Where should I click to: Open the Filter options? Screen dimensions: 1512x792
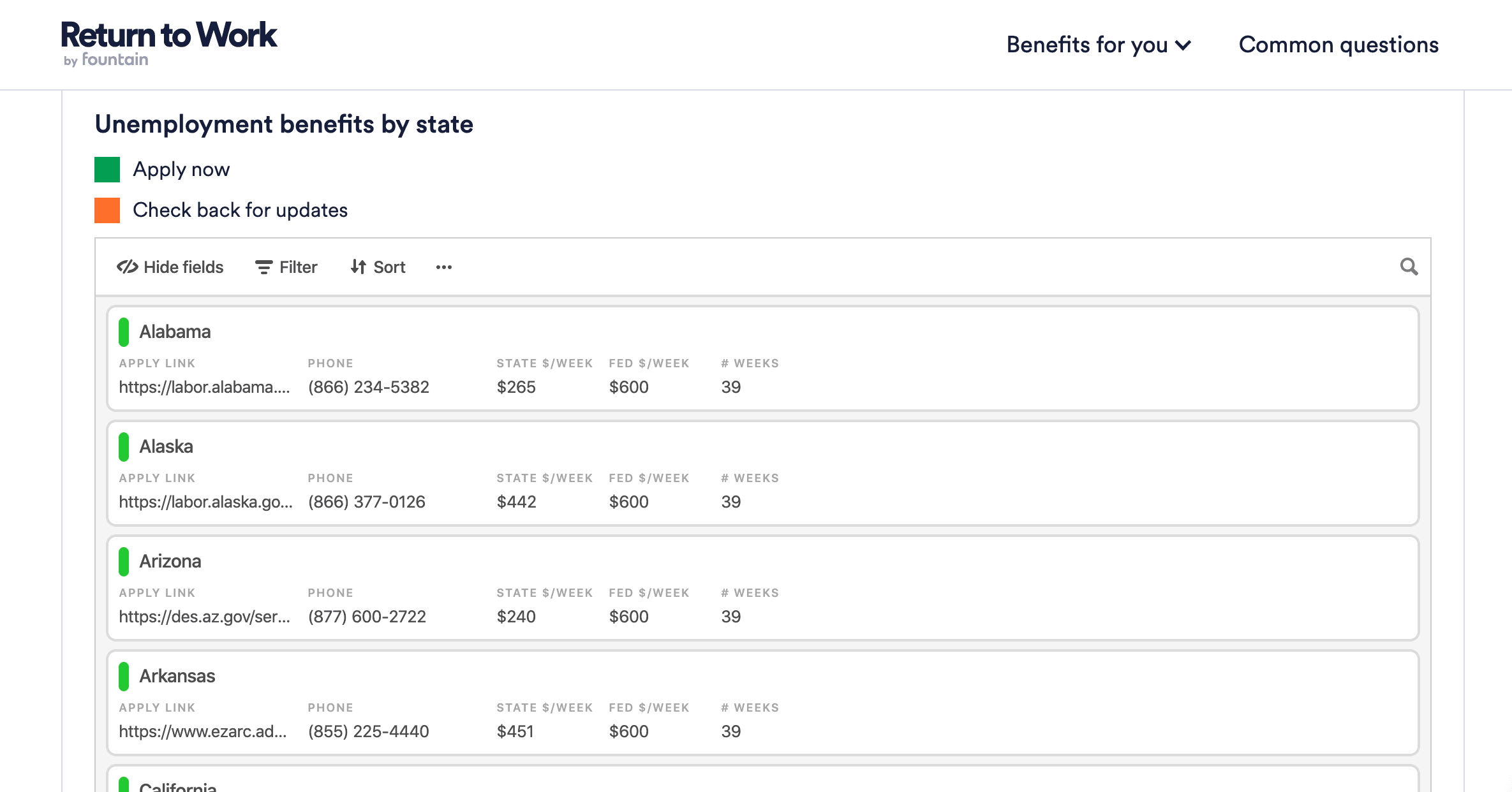[298, 267]
